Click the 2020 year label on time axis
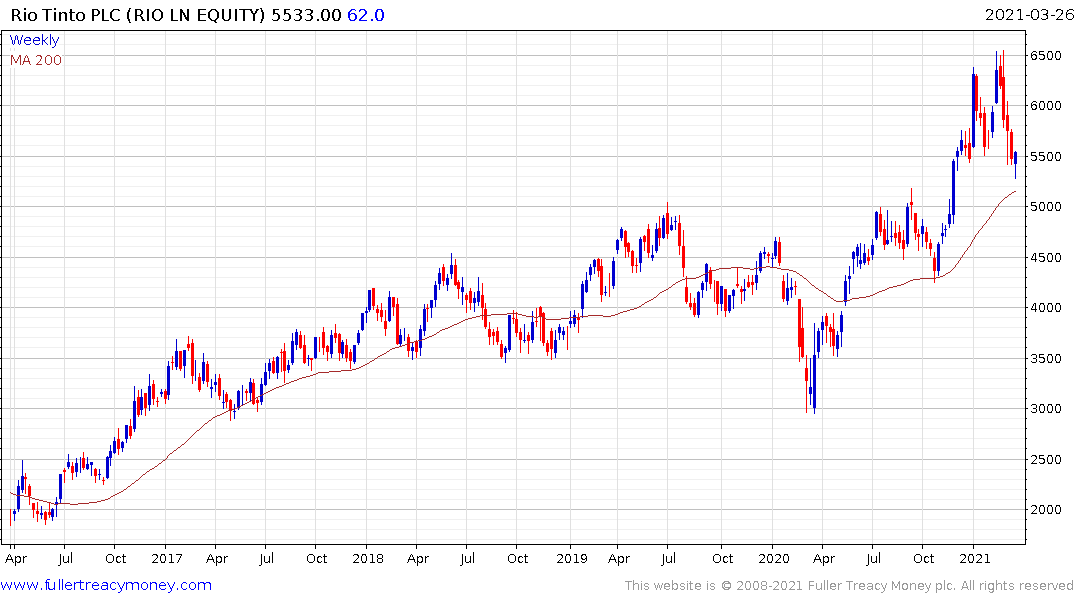The width and height of the screenshot is (1075, 600). [x=773, y=558]
